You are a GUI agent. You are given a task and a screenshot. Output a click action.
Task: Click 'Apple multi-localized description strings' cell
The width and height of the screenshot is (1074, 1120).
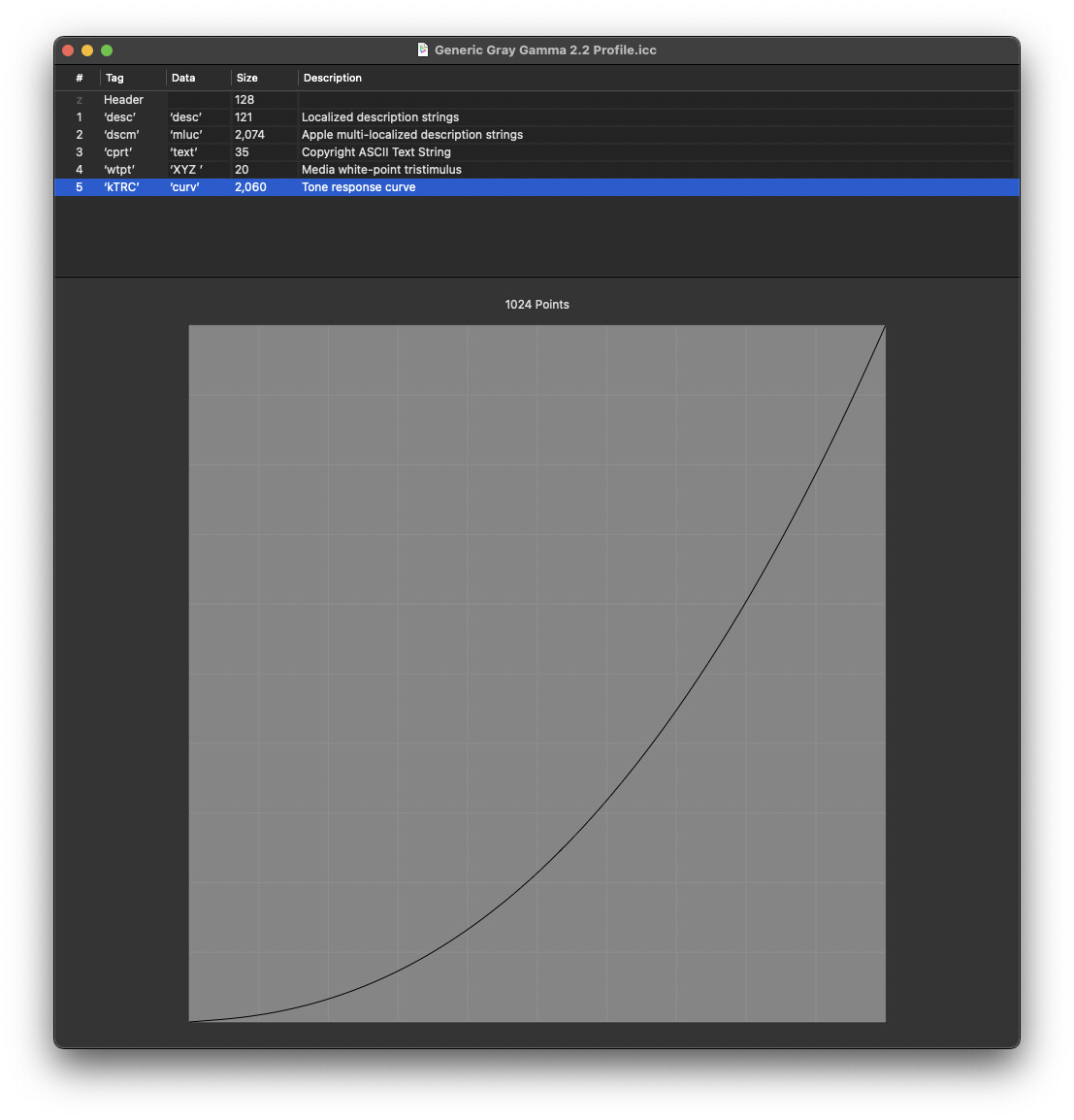tap(412, 135)
